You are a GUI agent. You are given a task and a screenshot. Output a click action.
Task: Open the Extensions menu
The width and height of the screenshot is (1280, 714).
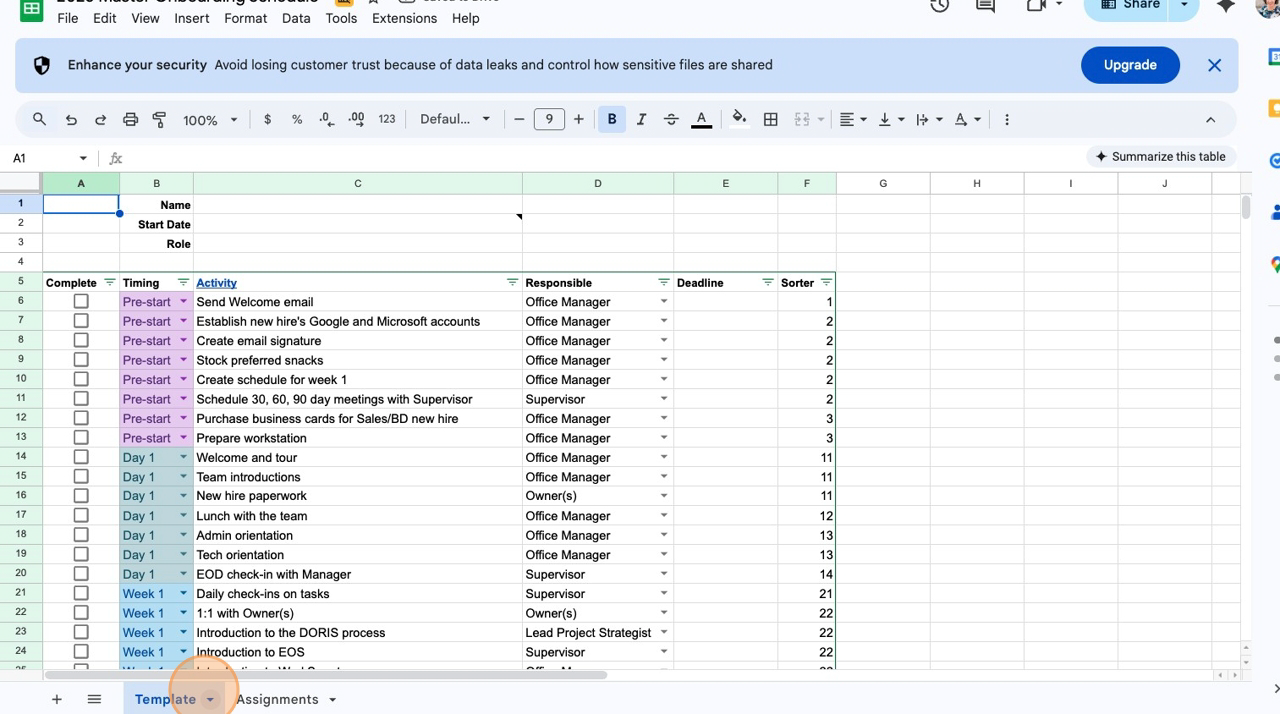point(404,18)
